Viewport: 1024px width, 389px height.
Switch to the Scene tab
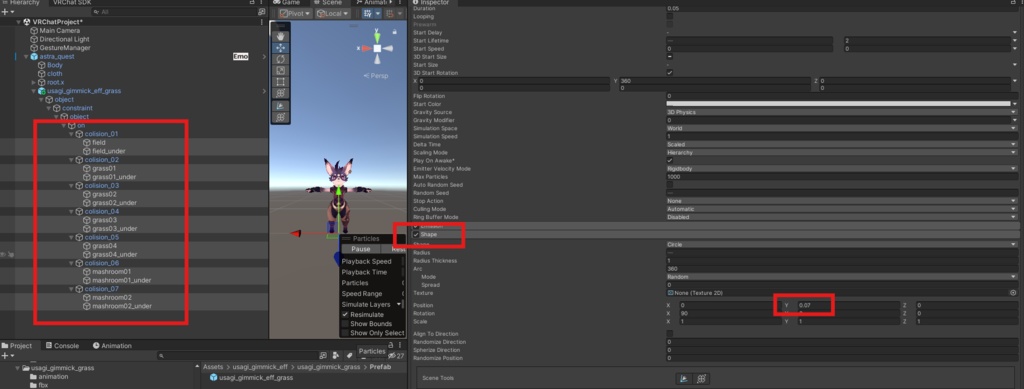point(328,3)
